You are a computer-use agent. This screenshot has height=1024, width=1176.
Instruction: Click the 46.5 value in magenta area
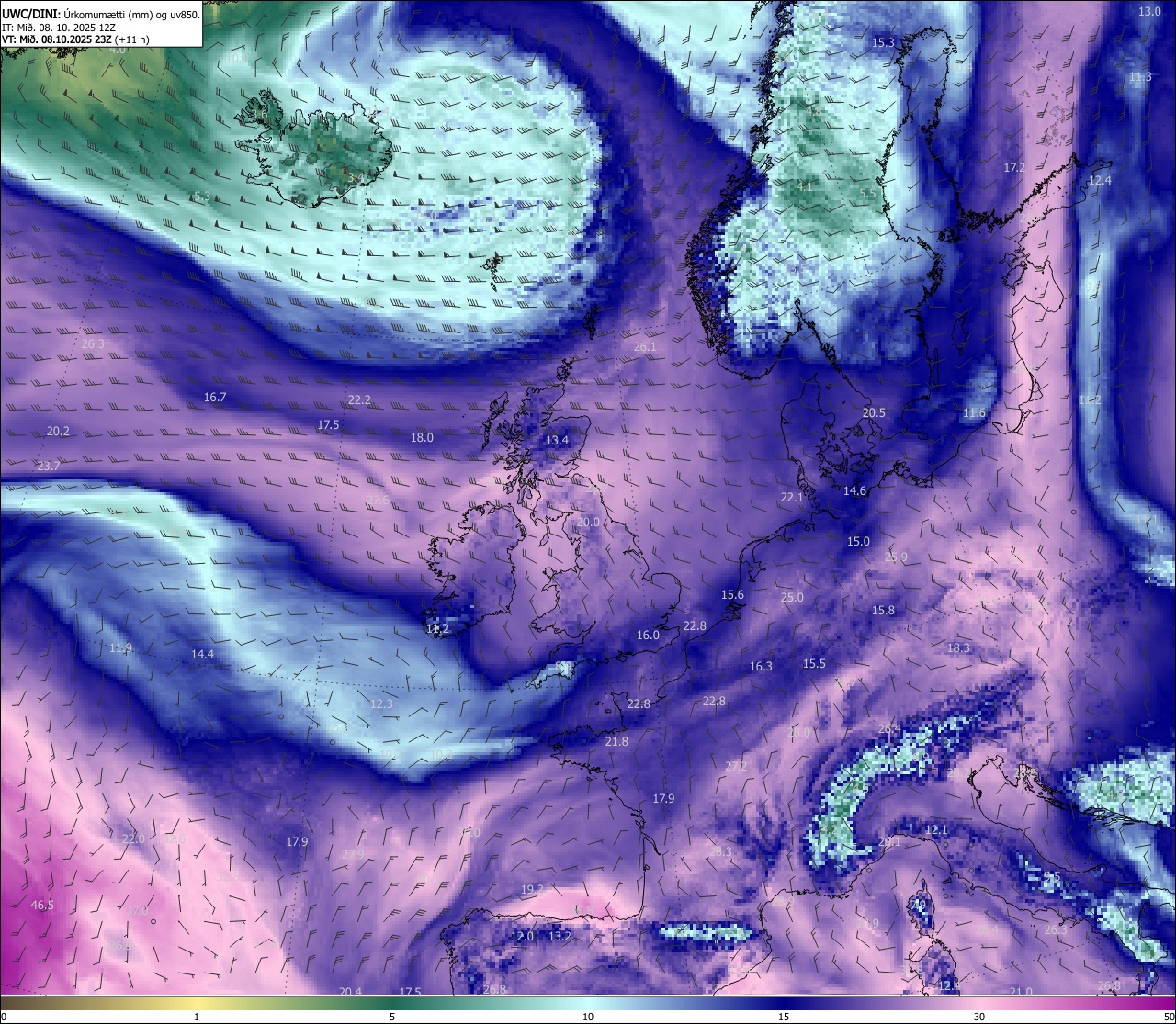pyautogui.click(x=42, y=906)
